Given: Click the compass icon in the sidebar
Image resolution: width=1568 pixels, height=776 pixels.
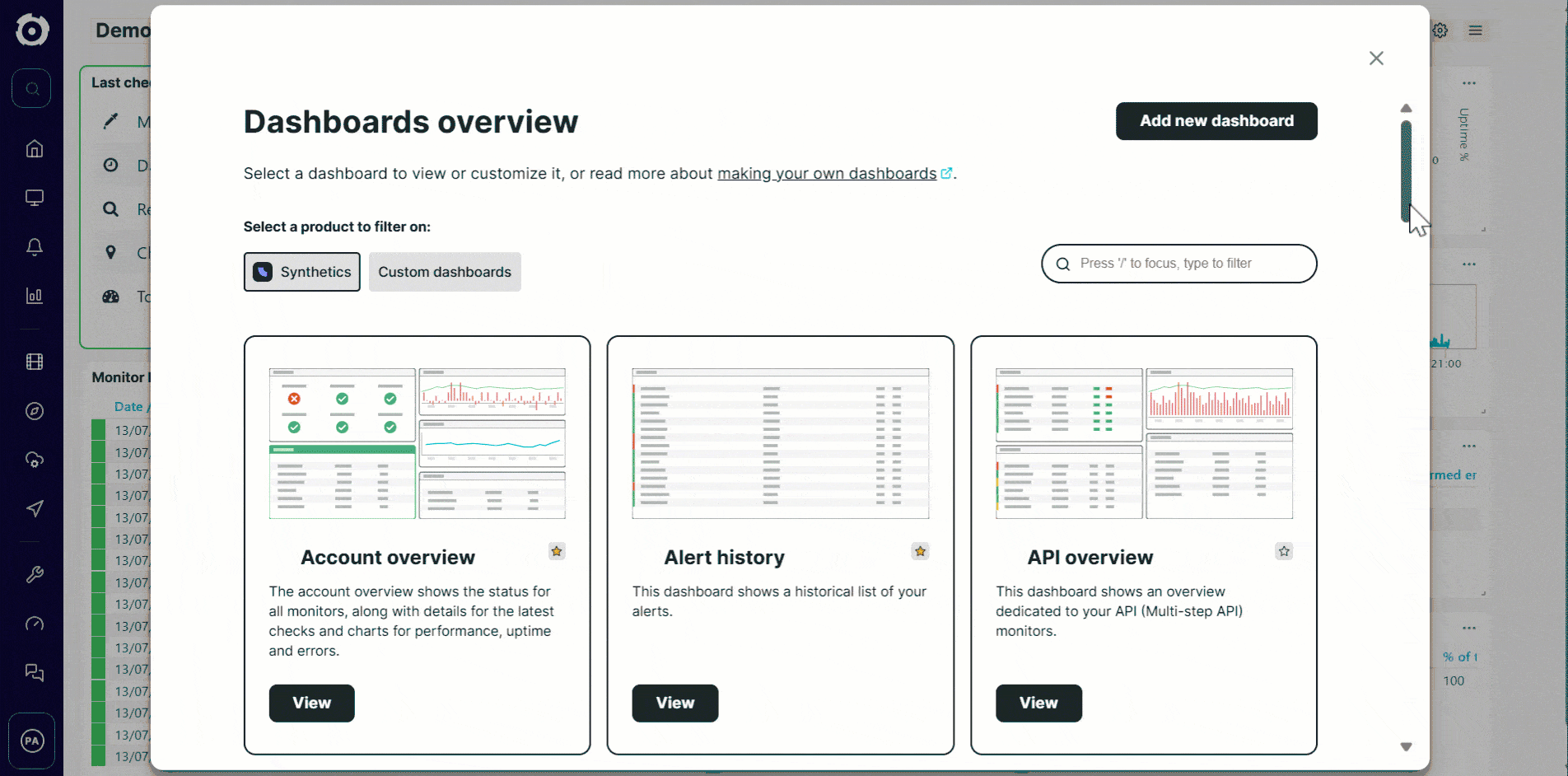Looking at the screenshot, I should pos(34,411).
